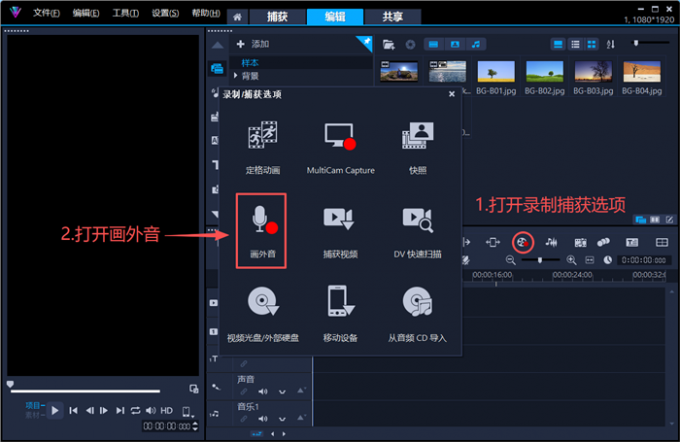Import media files via folder icon
The height and width of the screenshot is (442, 680).
[389, 44]
